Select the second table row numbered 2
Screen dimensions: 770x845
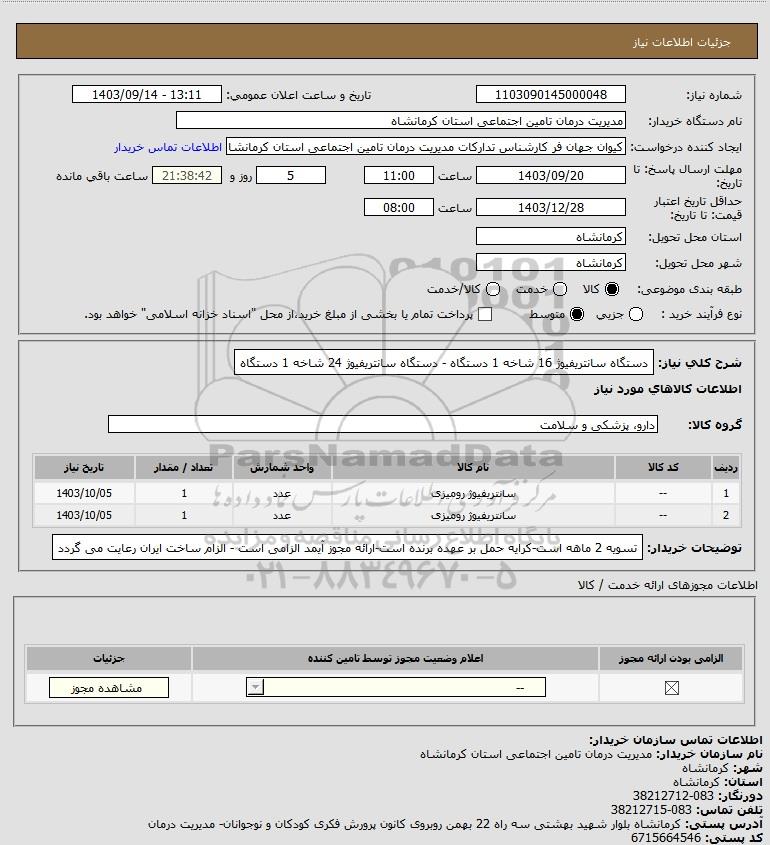pos(387,515)
